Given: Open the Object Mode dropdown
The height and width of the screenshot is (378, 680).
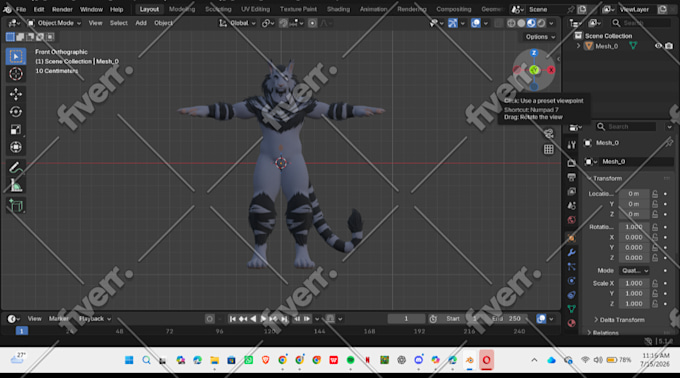Looking at the screenshot, I should pos(55,23).
